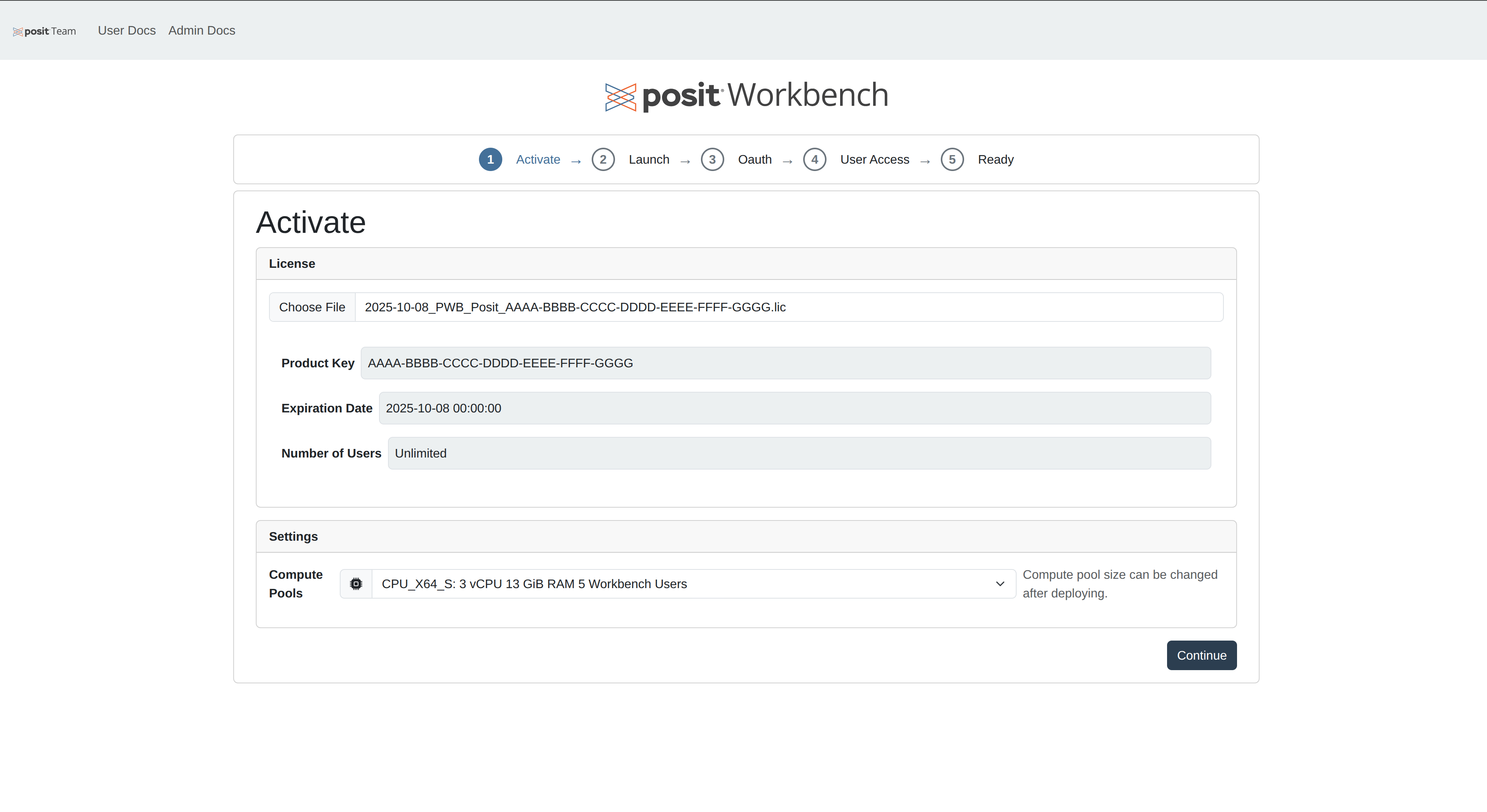Screen dimensions: 1487x812
Task: Click the Settings section header
Action: 746,537
